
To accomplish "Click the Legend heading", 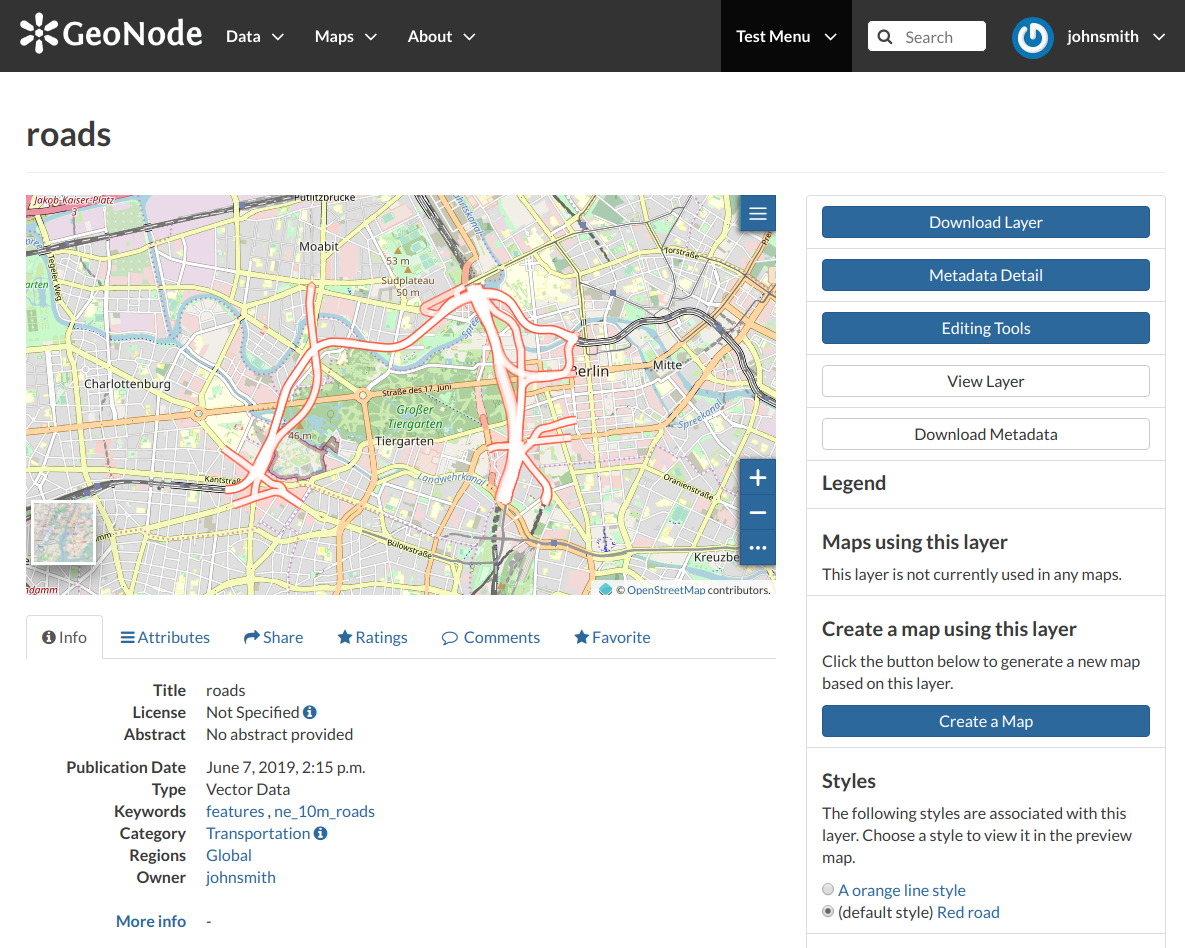I will click(854, 483).
